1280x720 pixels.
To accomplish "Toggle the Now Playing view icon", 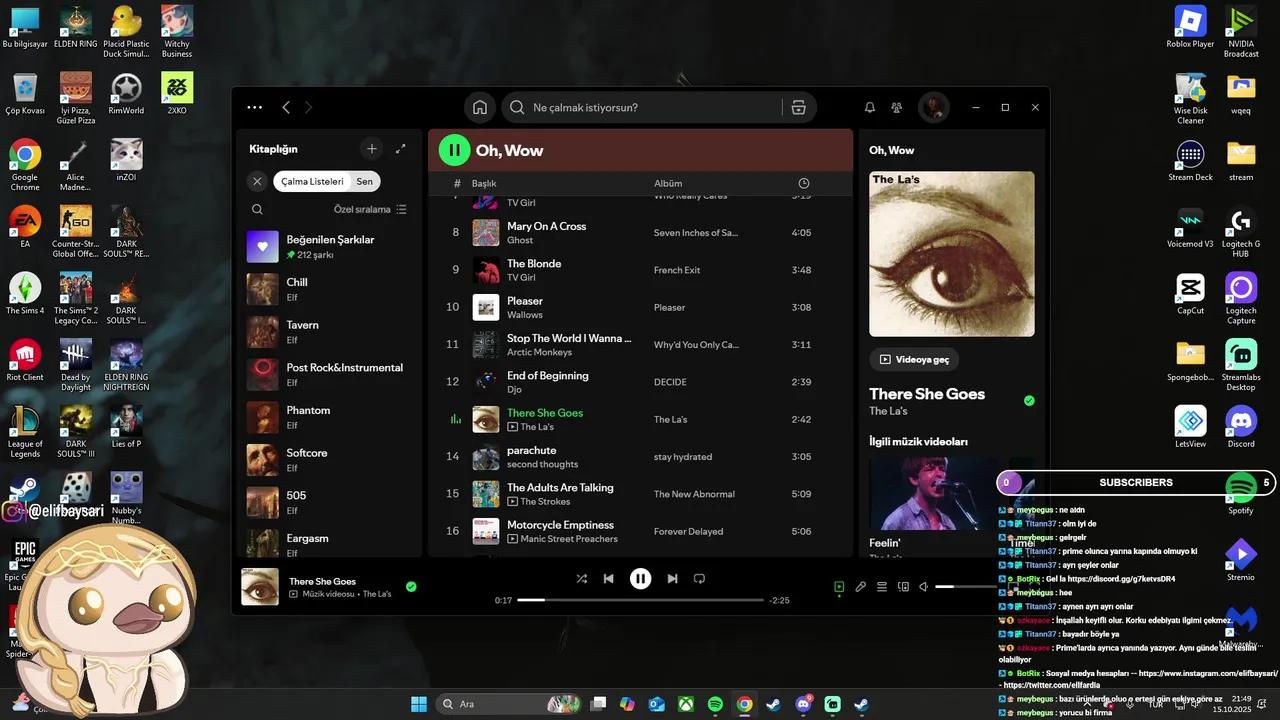I will [x=839, y=587].
